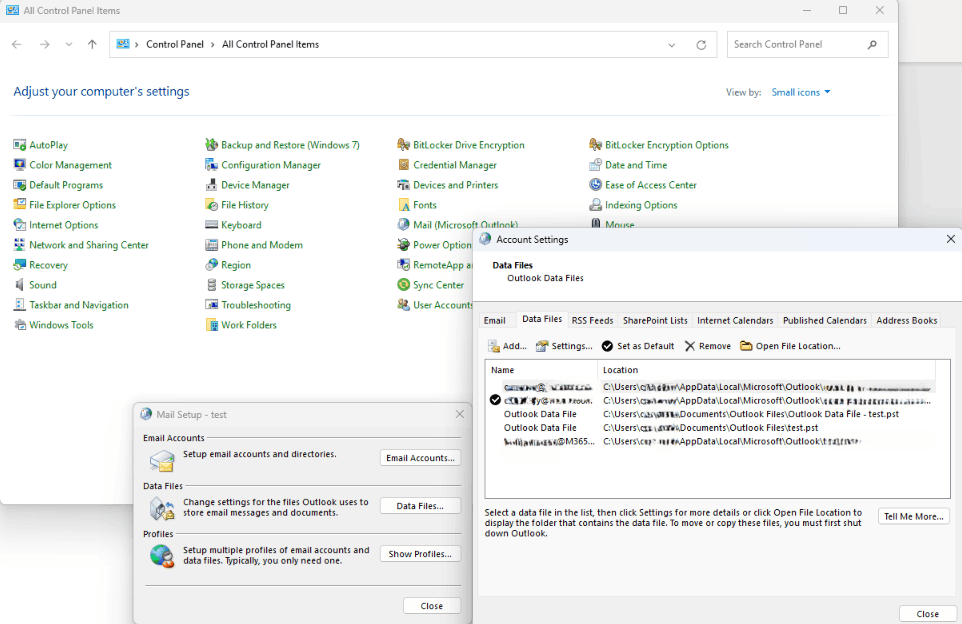Viewport: 962px width, 624px height.
Task: Click the Date and Time icon
Action: [x=595, y=165]
